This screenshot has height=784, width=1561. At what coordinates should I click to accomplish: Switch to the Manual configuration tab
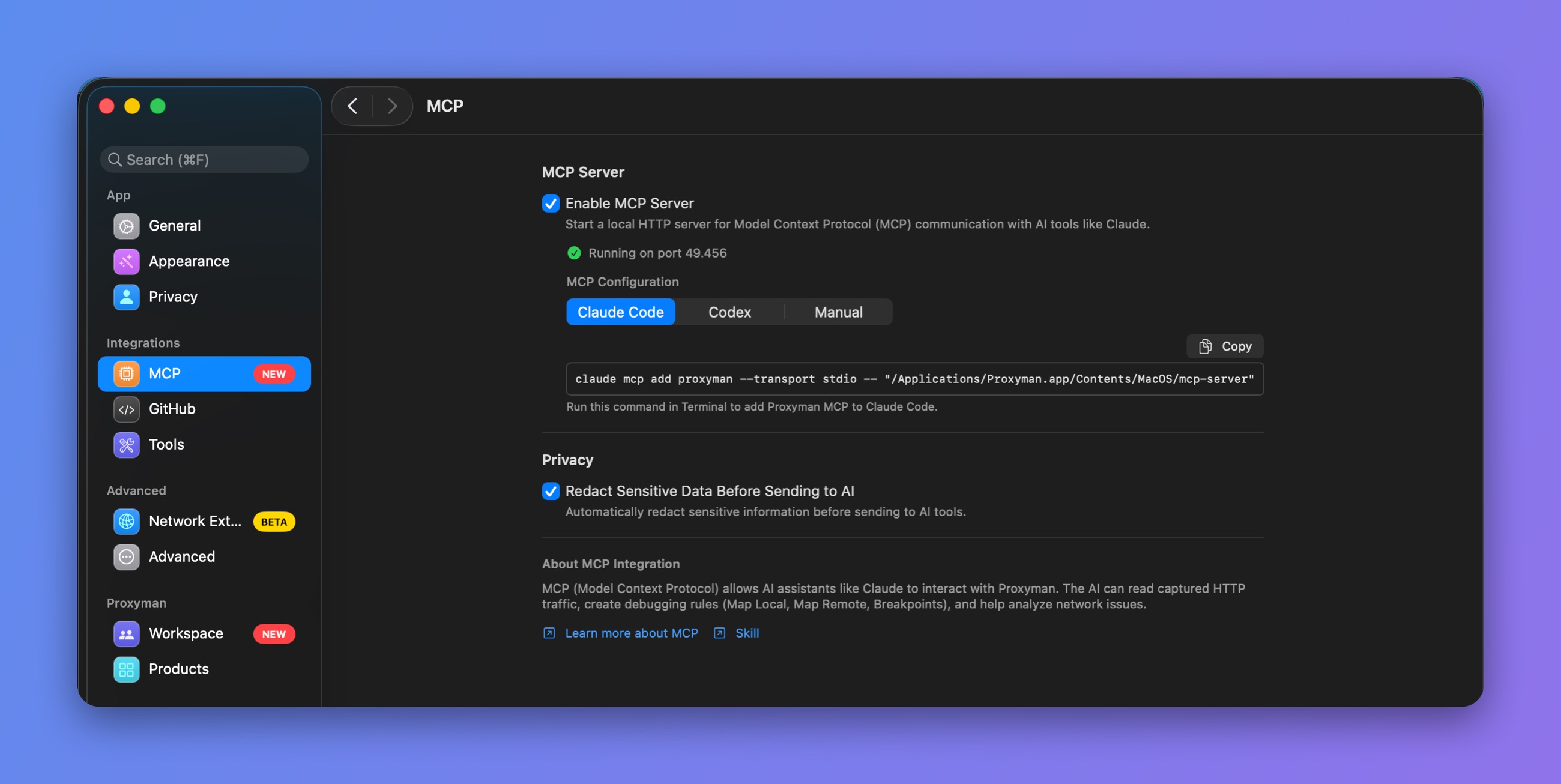tap(838, 312)
